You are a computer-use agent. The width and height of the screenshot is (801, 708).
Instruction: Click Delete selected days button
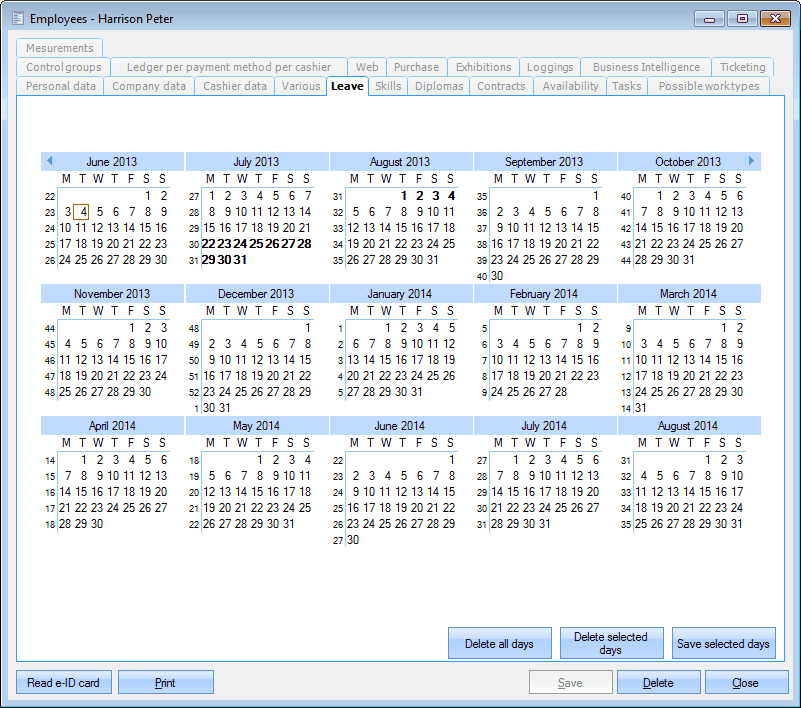(611, 644)
